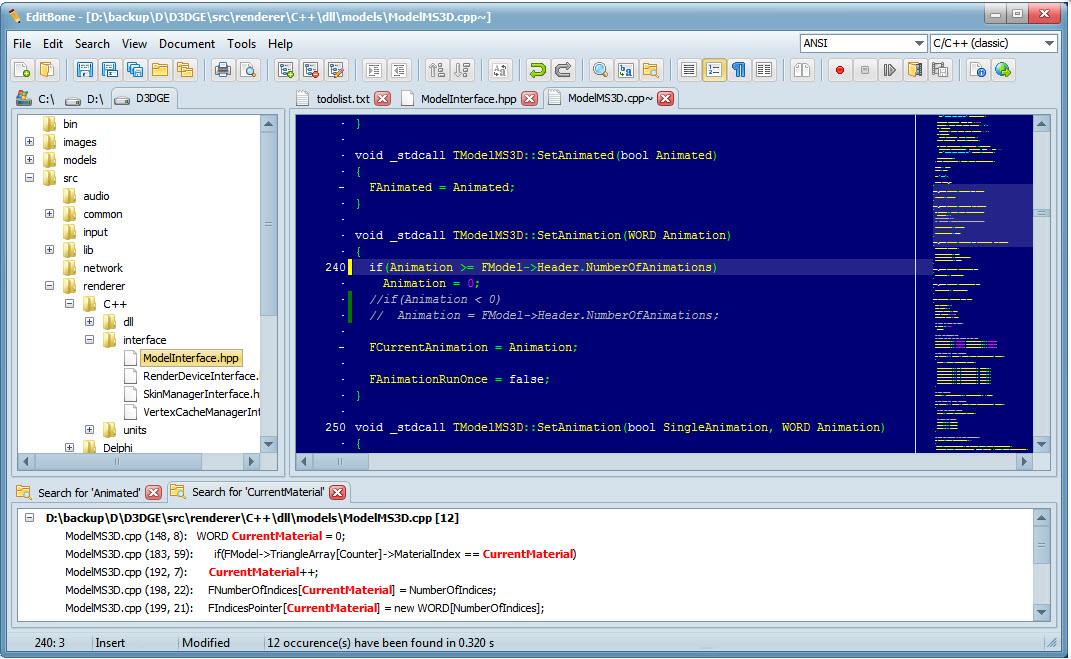Click the Open macro film-folder icon
1071x659 pixels.
coord(915,70)
